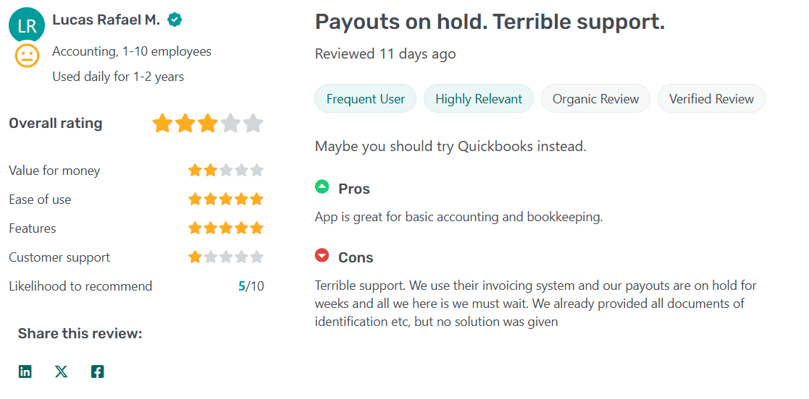Click the Overall rating stars
This screenshot has height=399, width=809.
pyautogui.click(x=208, y=124)
